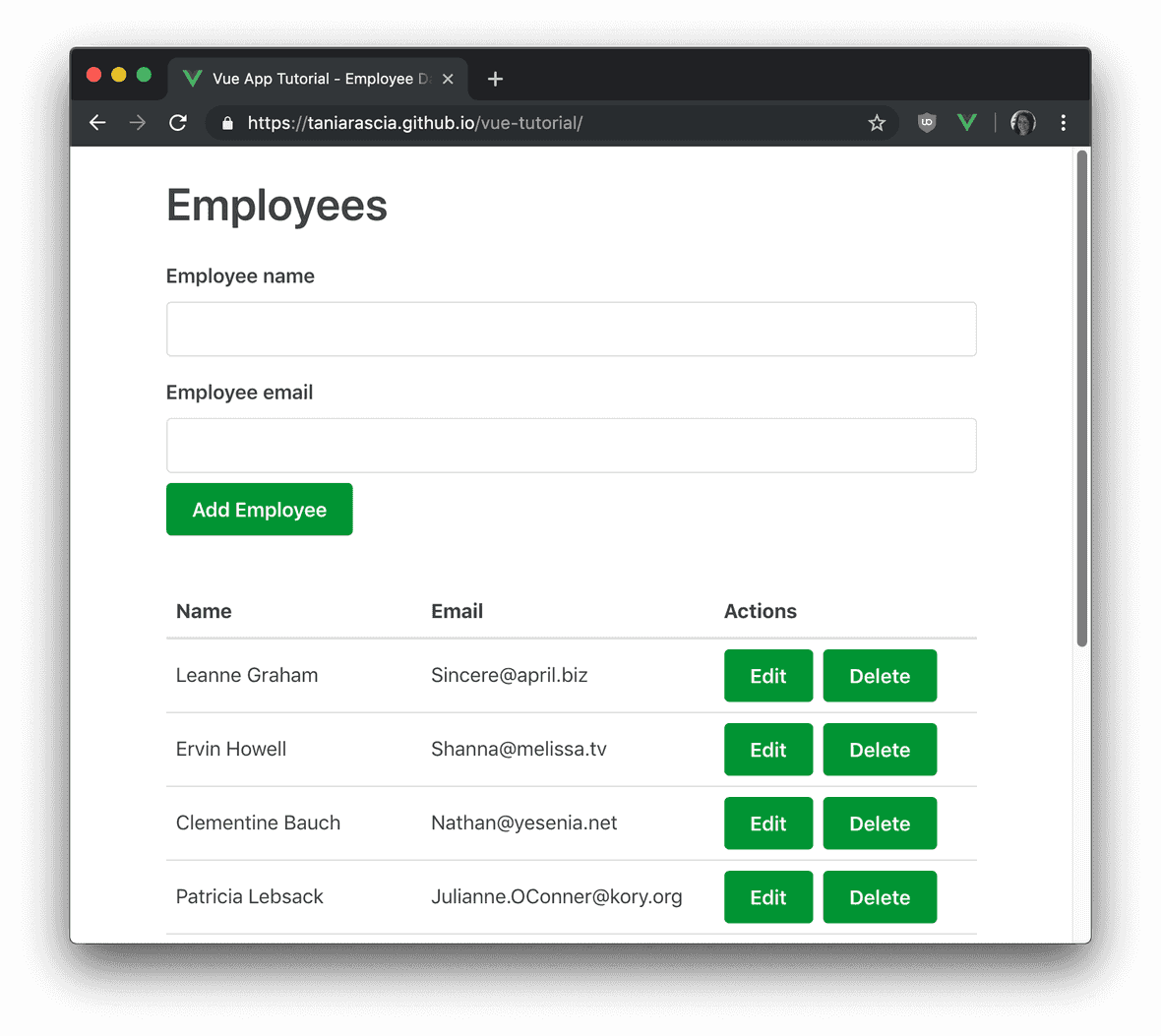Reload the page
The image size is (1161, 1036).
176,122
